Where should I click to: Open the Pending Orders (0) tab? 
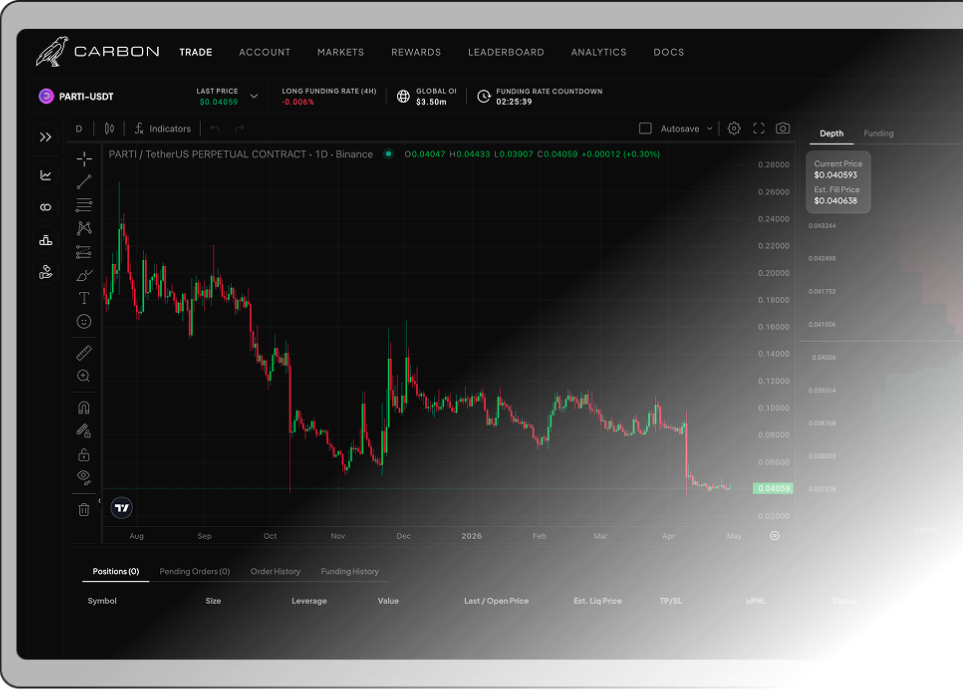tap(195, 571)
